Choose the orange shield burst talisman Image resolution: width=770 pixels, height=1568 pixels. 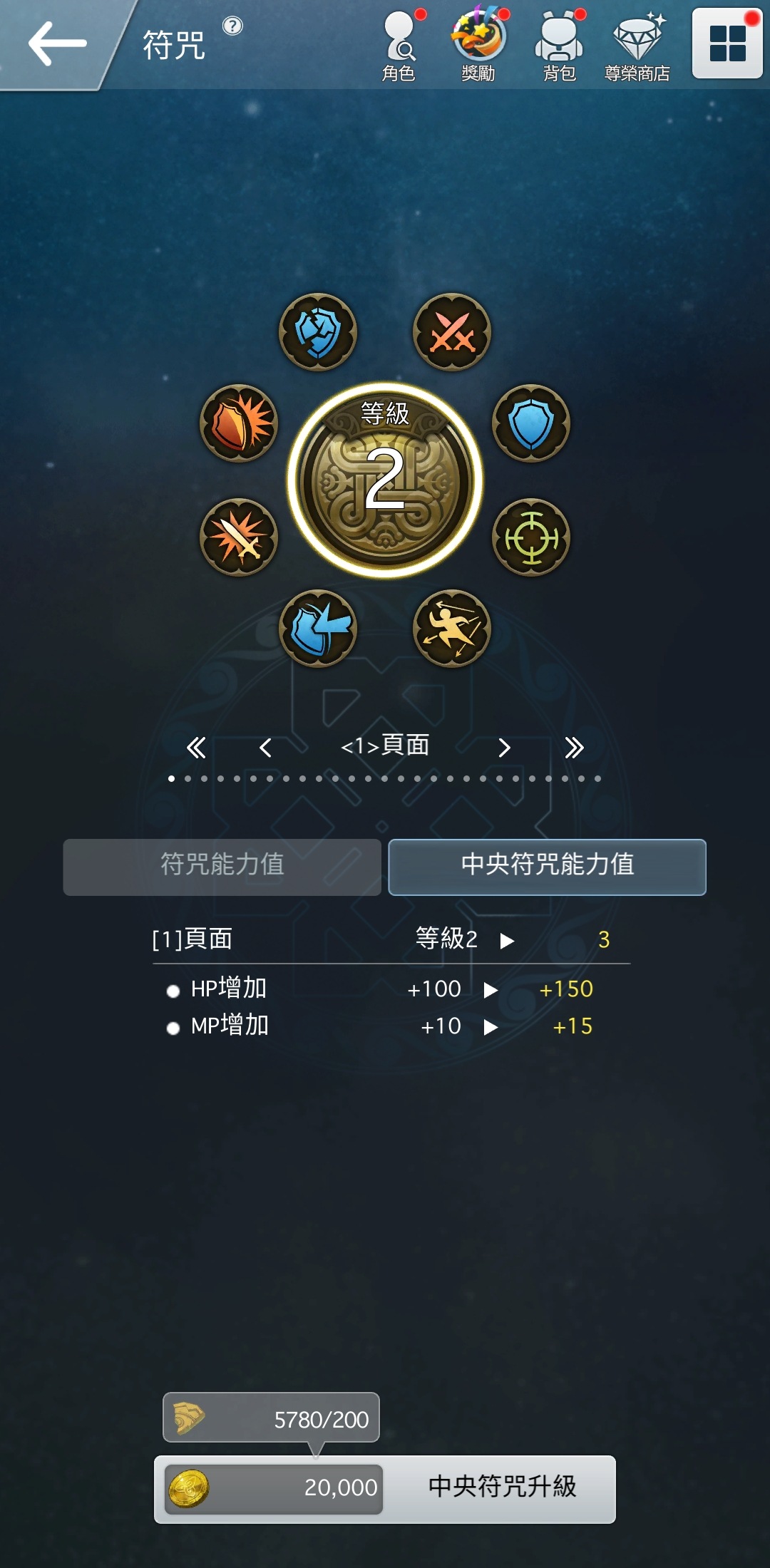tap(239, 423)
